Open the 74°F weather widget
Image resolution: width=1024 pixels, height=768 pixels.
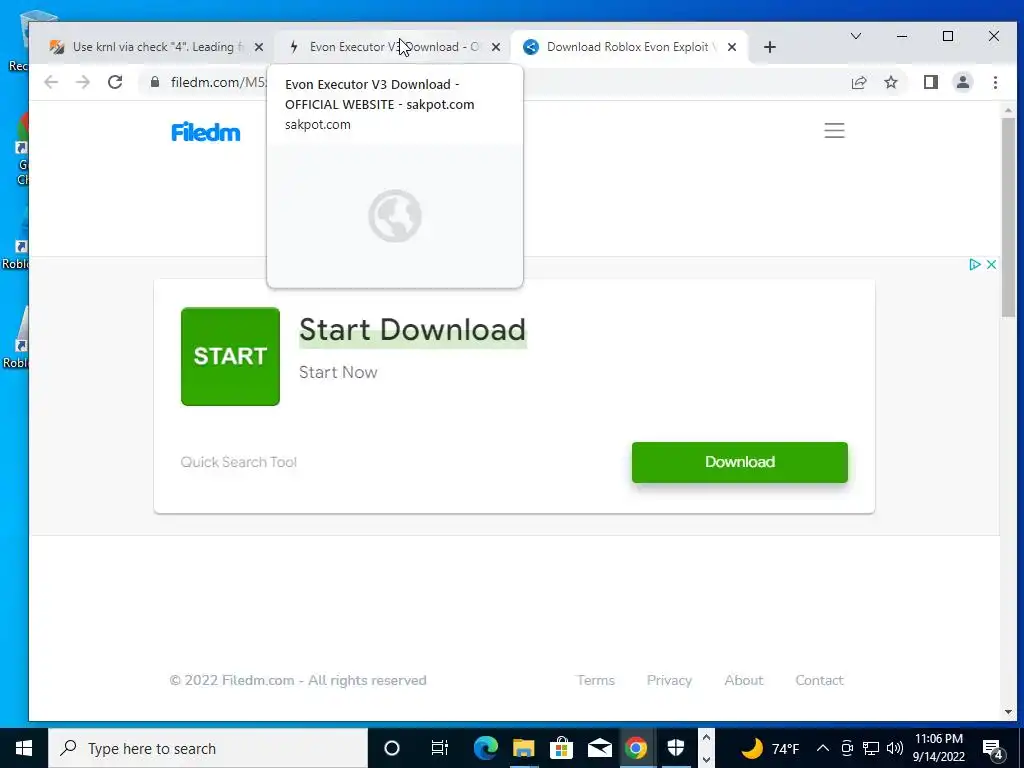(771, 748)
